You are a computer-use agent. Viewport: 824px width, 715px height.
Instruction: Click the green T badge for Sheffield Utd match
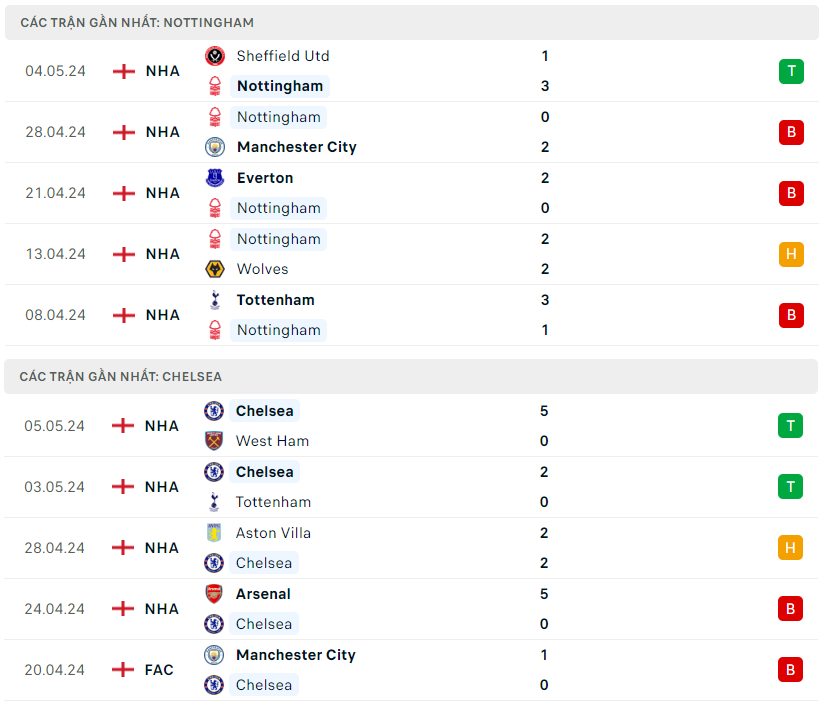(x=791, y=71)
